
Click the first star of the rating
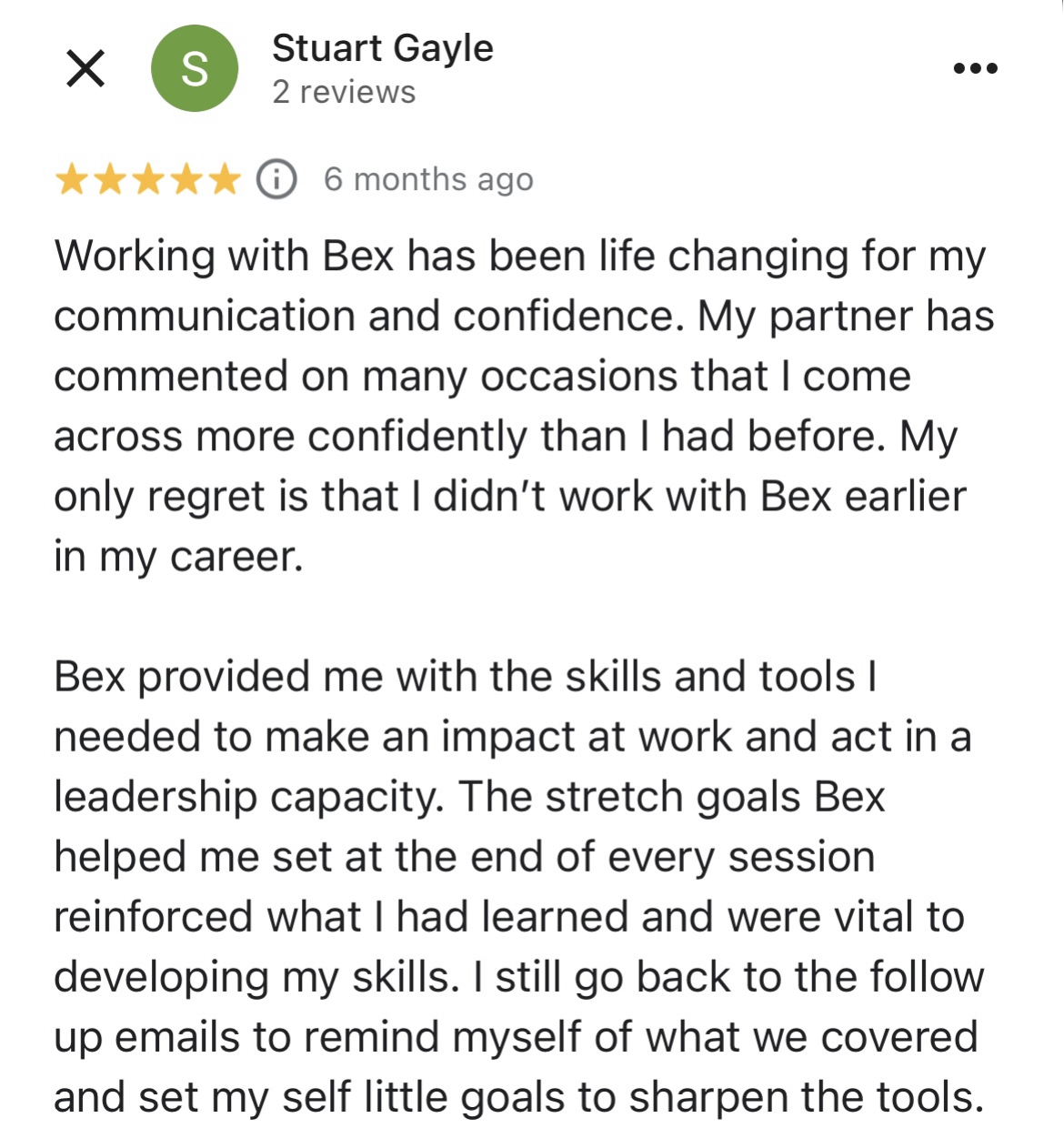(71, 179)
